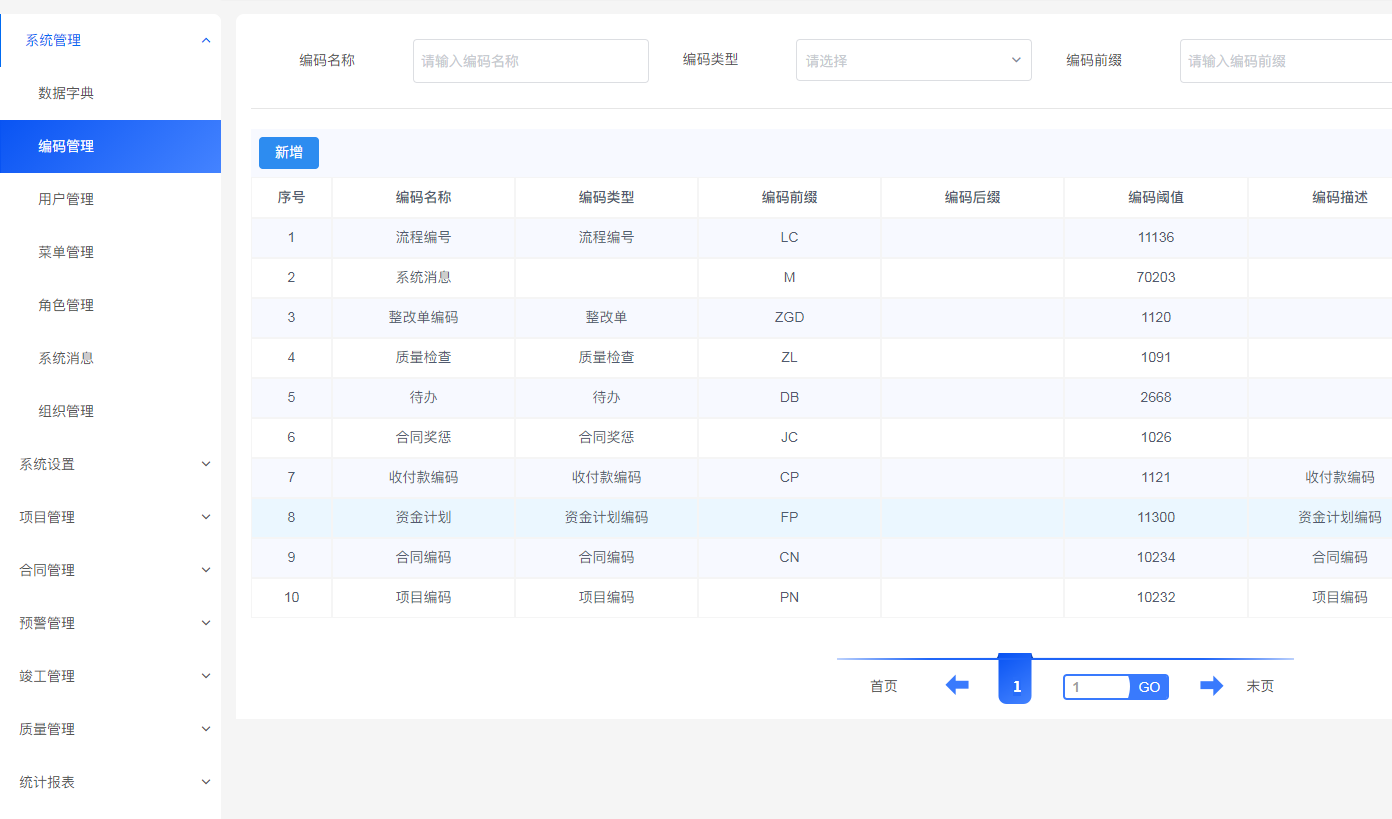Select 编码管理 in the sidebar
Viewport: 1392px width, 819px height.
click(110, 146)
